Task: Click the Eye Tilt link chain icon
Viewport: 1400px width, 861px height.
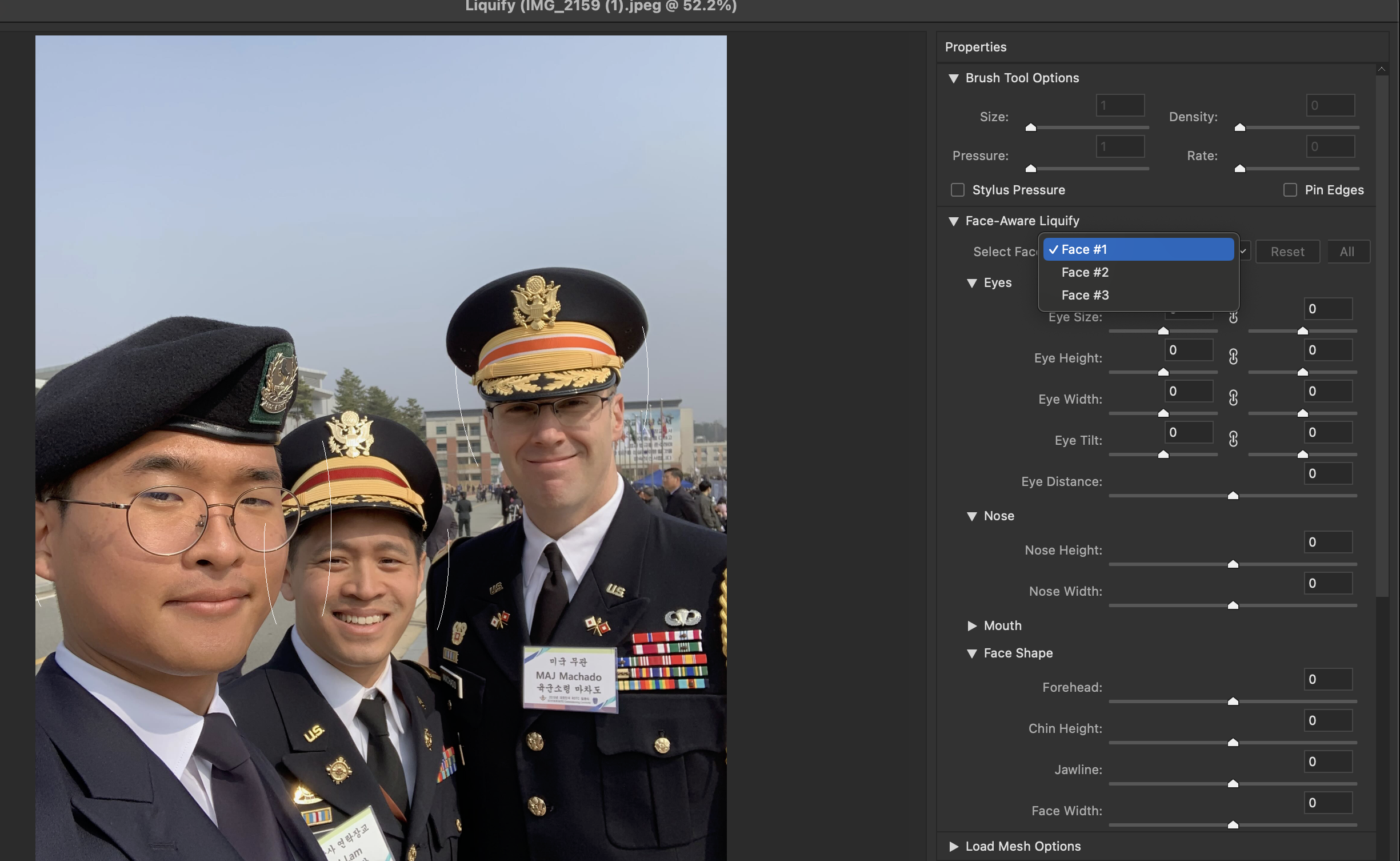Action: click(x=1233, y=439)
